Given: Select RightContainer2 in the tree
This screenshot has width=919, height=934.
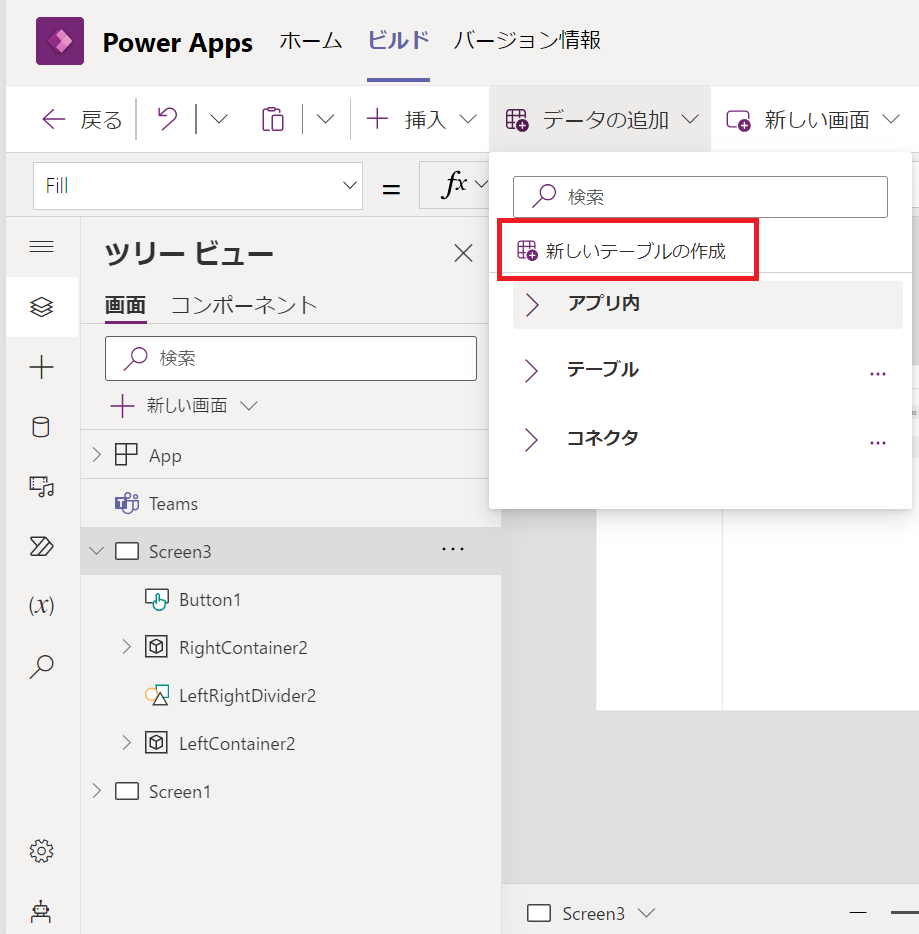Looking at the screenshot, I should tap(243, 647).
